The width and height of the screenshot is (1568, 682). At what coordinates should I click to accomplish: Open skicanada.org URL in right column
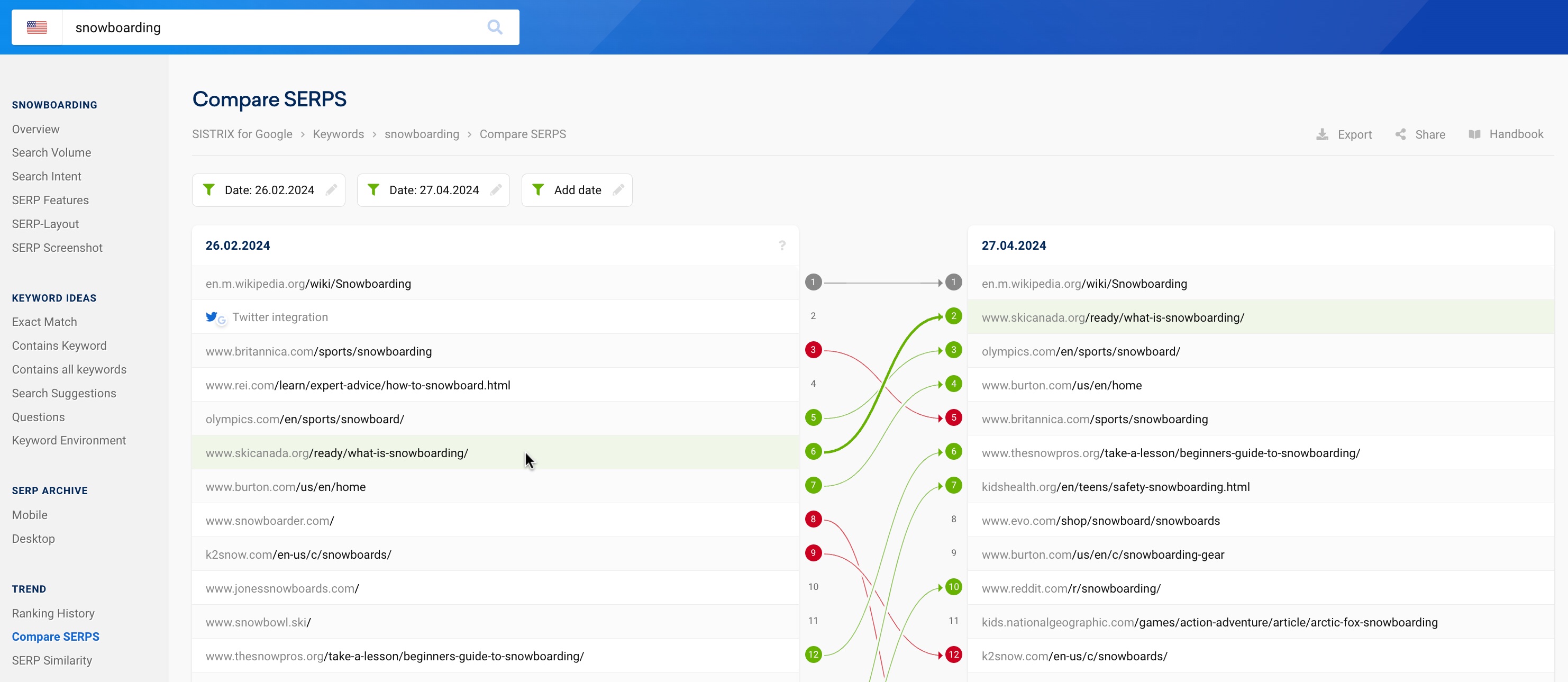(x=1113, y=317)
